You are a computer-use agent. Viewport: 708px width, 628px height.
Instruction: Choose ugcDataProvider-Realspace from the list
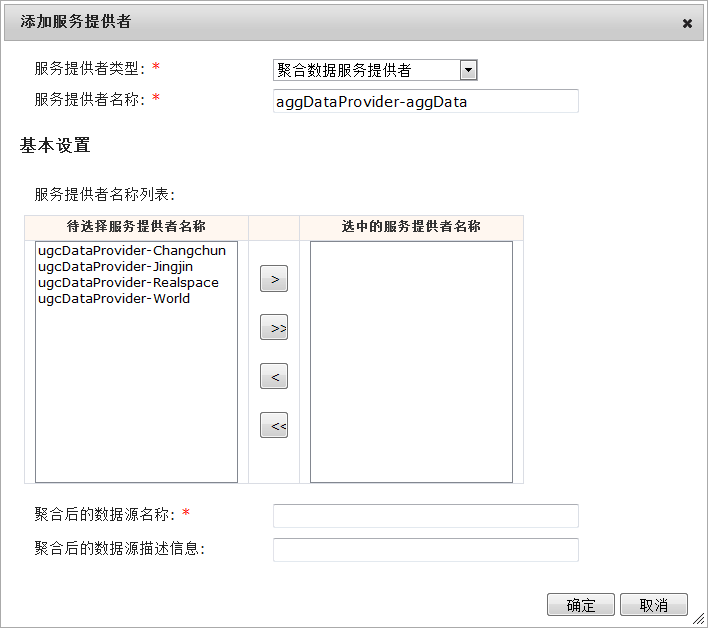click(x=128, y=283)
